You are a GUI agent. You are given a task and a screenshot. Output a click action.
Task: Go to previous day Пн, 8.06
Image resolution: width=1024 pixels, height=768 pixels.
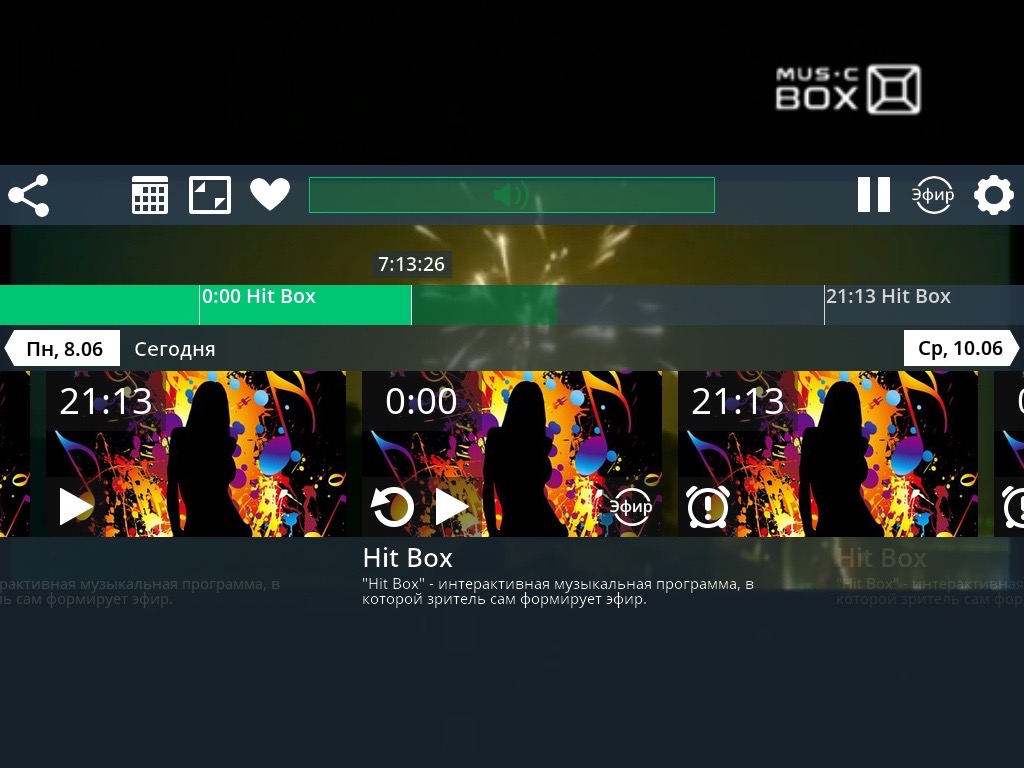[63, 349]
